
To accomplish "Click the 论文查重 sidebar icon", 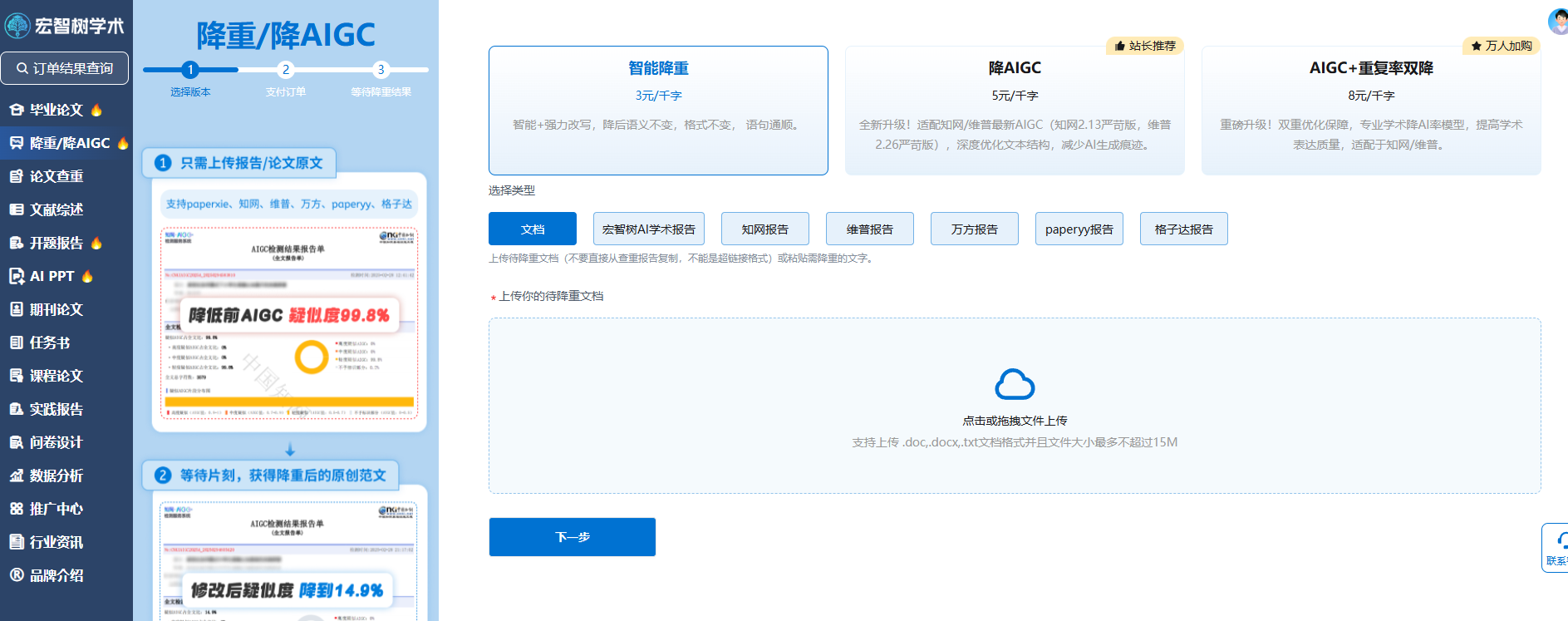I will coord(17,176).
